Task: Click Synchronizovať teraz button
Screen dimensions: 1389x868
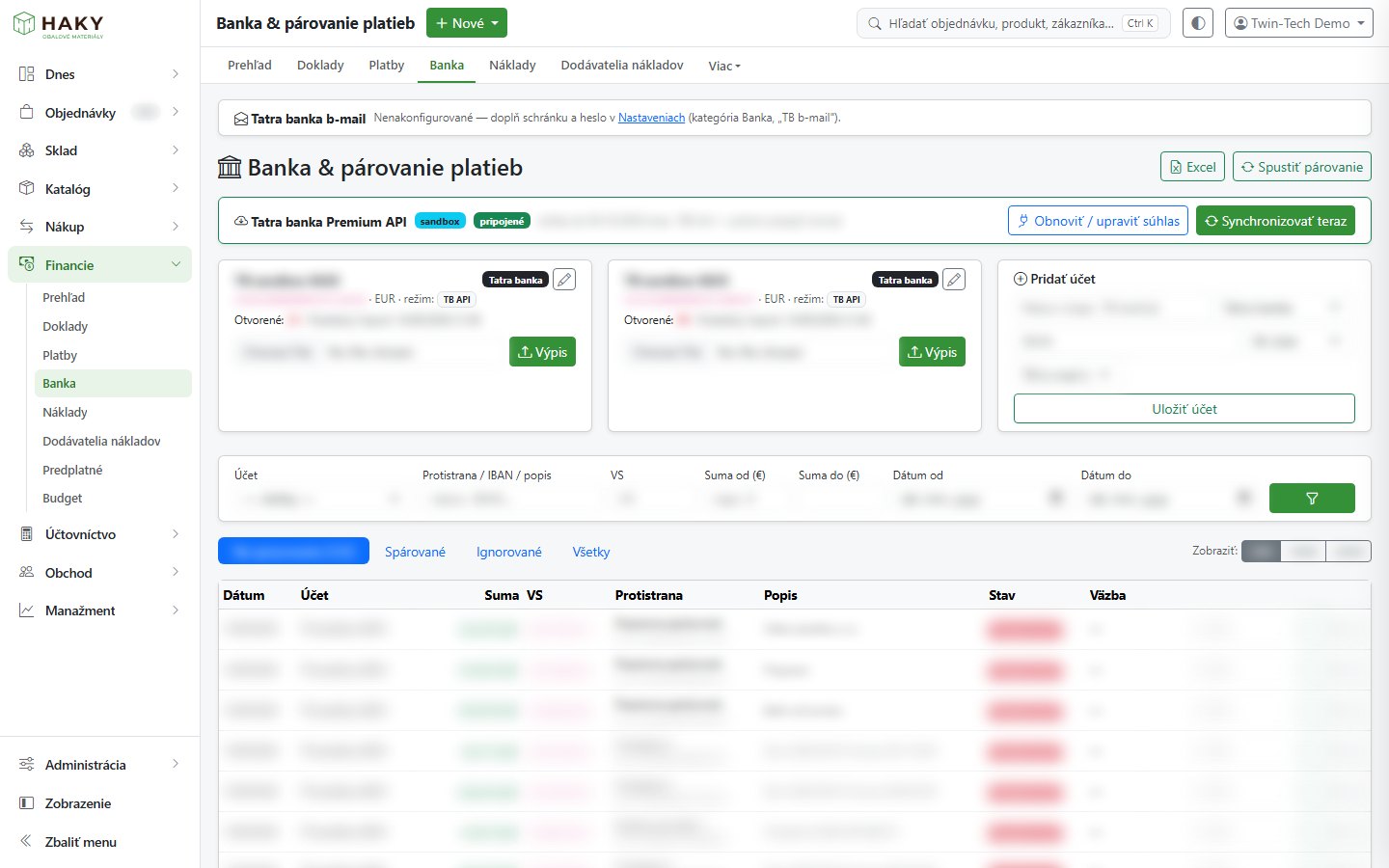Action: (1275, 221)
